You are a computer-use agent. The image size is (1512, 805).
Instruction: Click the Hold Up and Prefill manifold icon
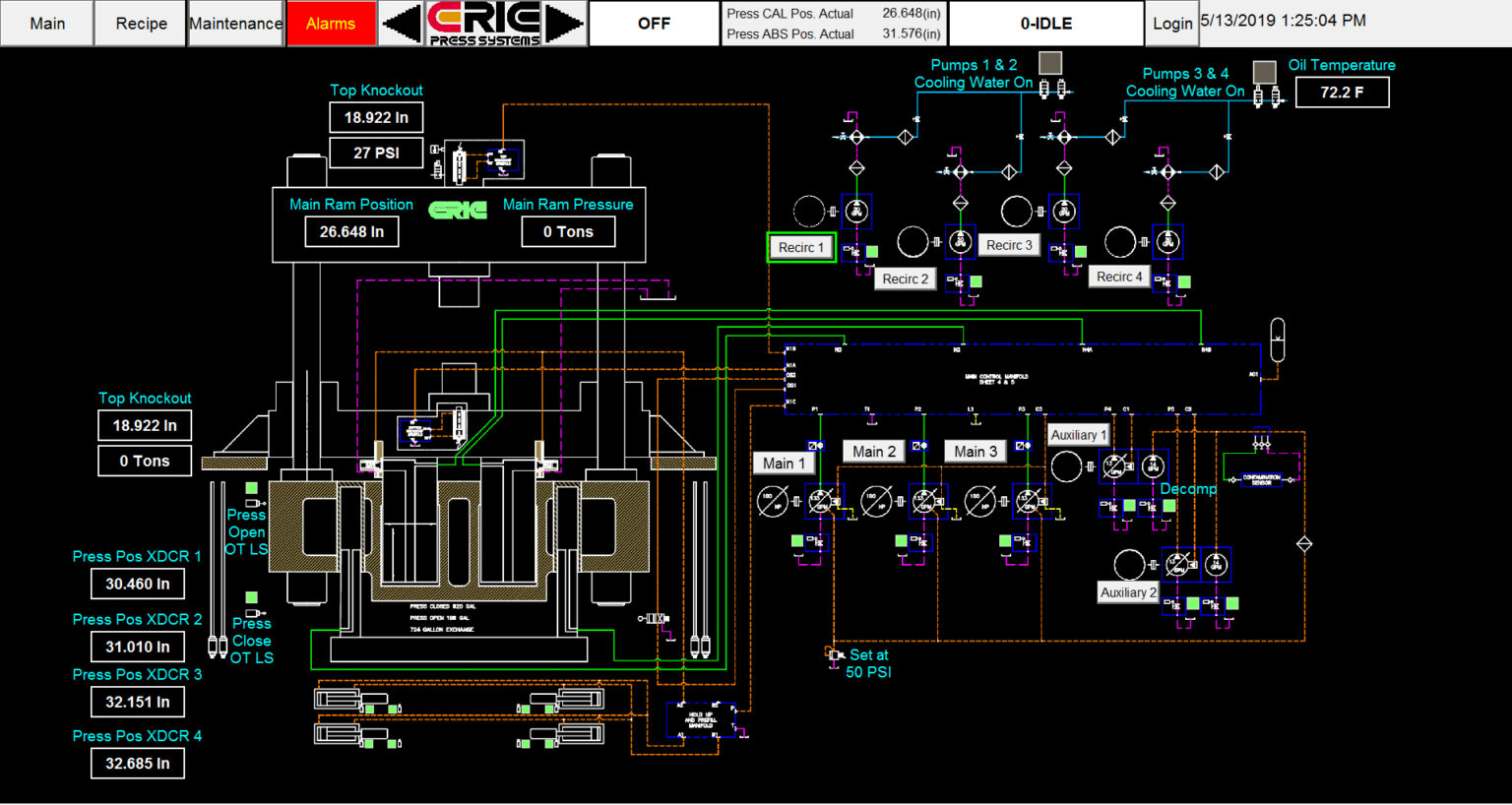point(701,719)
